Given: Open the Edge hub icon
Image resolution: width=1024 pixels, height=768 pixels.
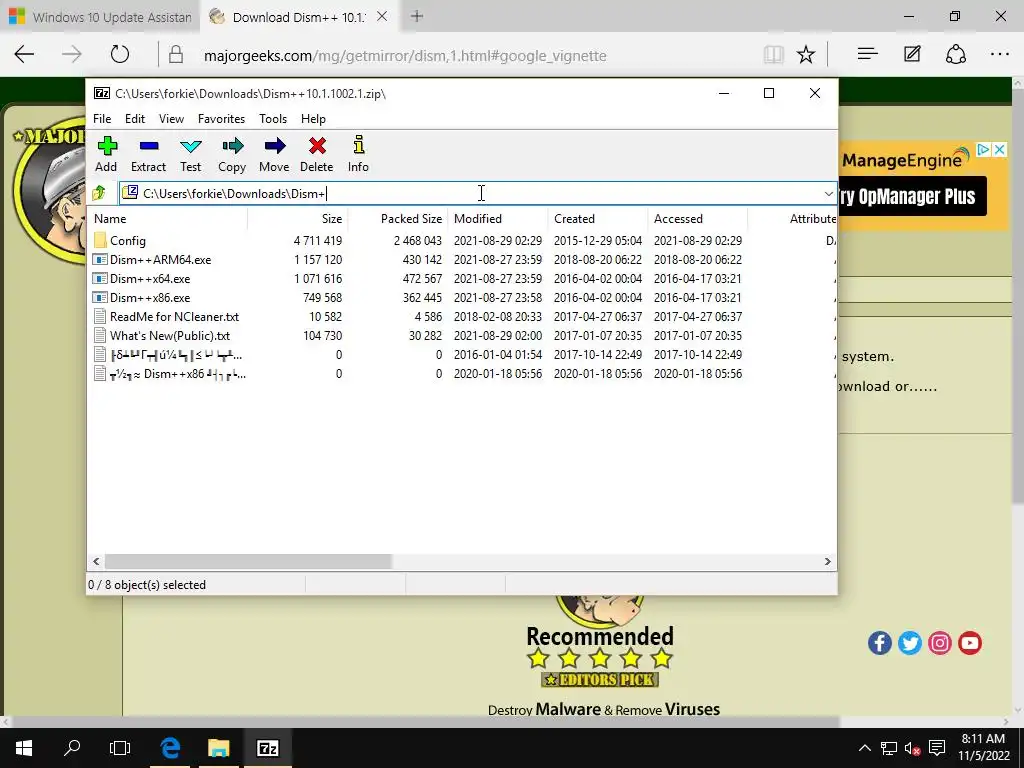Looking at the screenshot, I should pyautogui.click(x=867, y=54).
